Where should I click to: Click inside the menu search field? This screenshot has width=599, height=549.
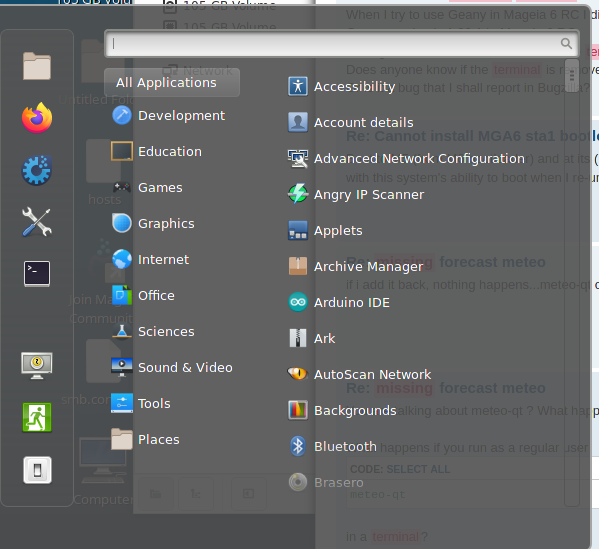pos(342,44)
